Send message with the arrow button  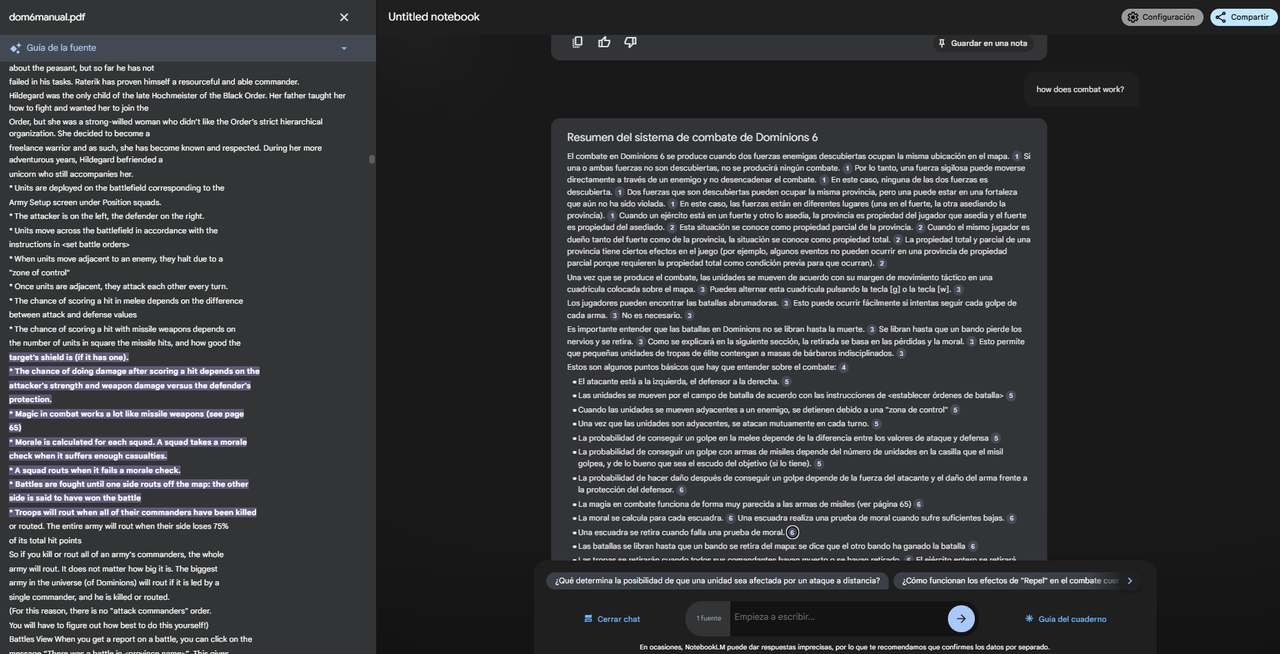click(961, 618)
